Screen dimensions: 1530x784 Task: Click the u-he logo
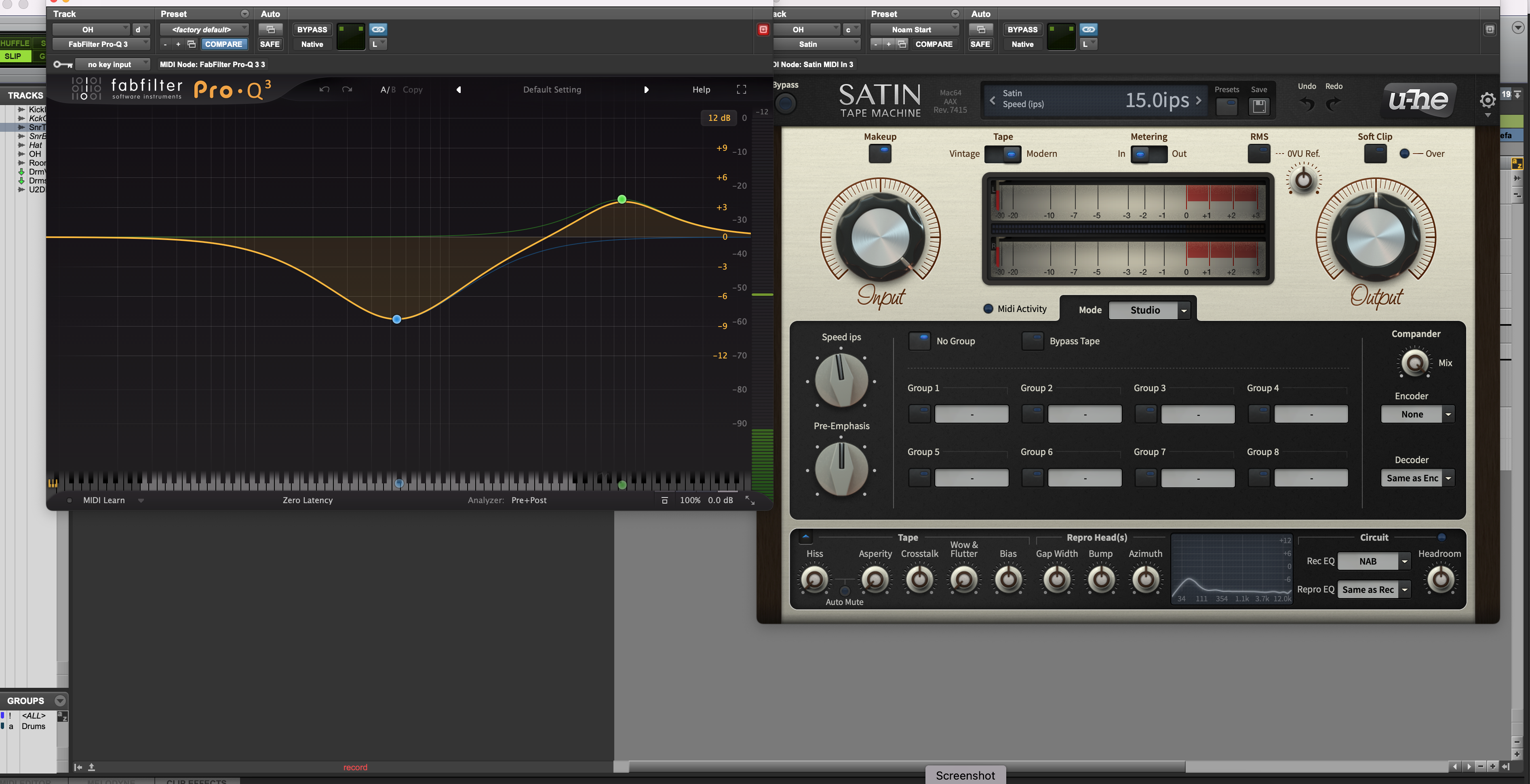coord(1418,100)
